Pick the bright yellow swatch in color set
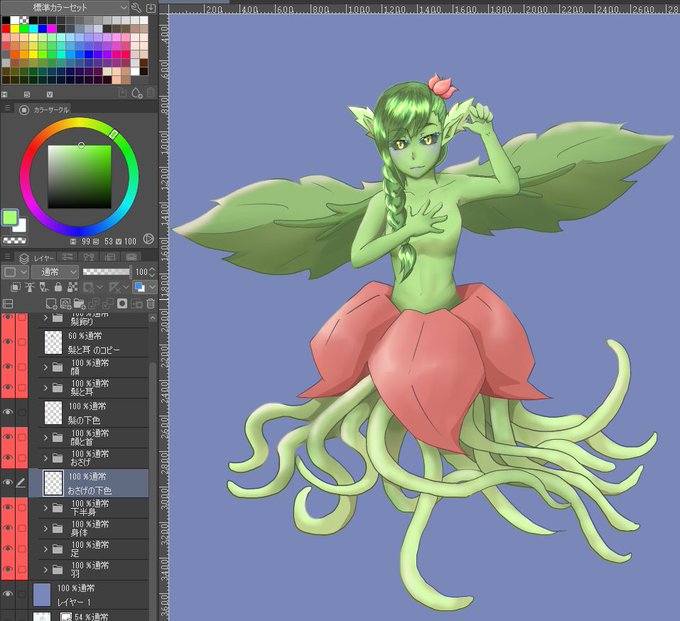 click(15, 29)
